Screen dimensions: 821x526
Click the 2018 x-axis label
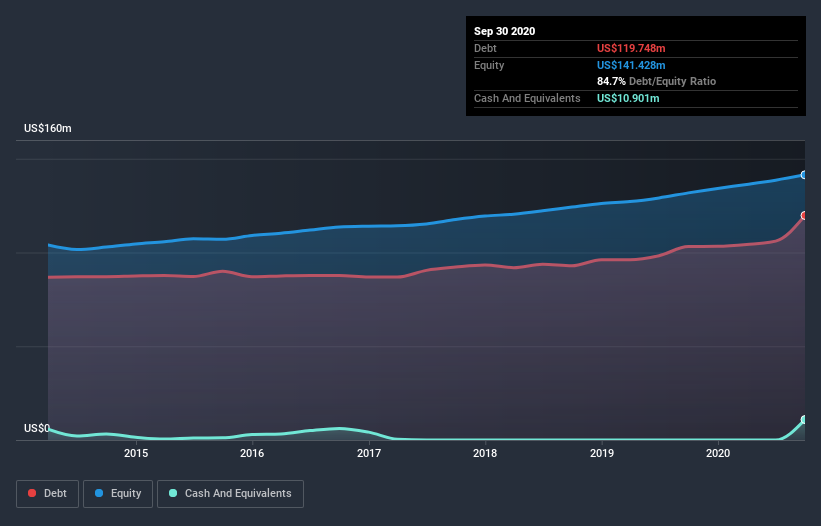[x=485, y=453]
